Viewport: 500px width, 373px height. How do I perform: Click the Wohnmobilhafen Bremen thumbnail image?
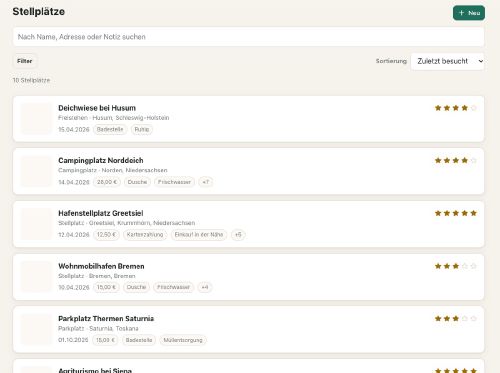point(36,277)
